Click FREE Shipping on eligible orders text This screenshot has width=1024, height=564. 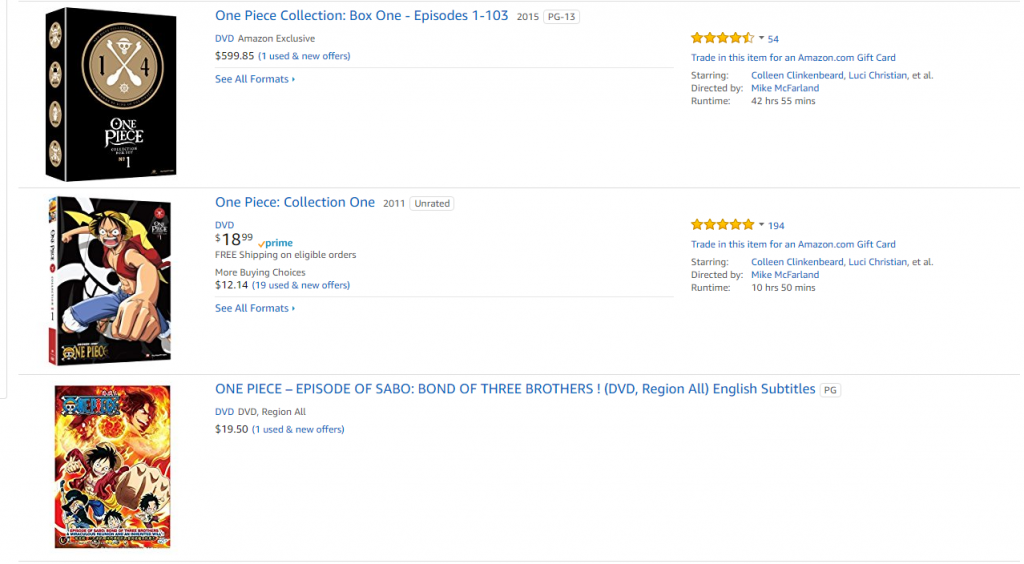coord(285,255)
